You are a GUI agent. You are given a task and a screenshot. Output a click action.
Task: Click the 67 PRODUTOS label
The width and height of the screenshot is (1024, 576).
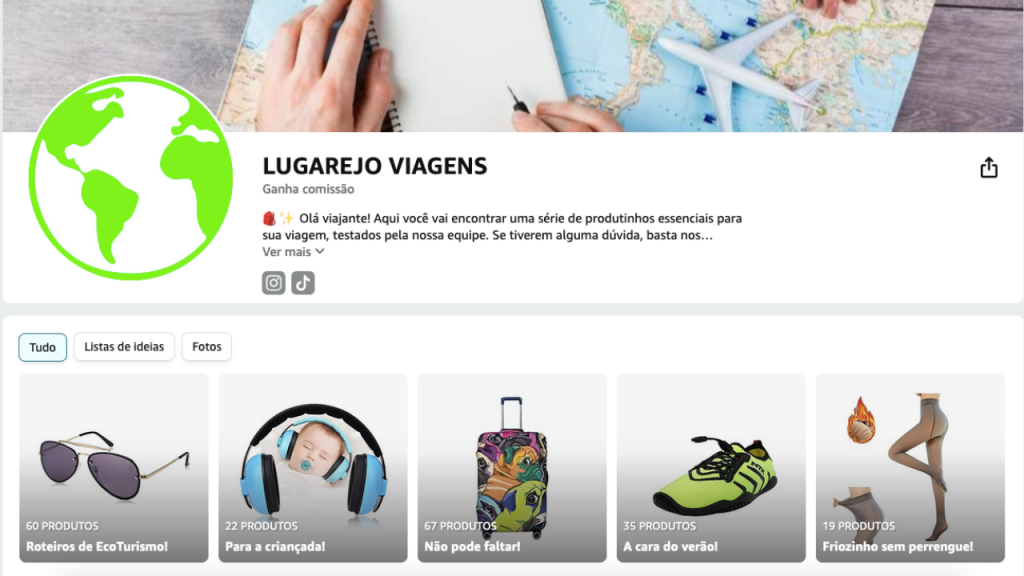coord(460,526)
